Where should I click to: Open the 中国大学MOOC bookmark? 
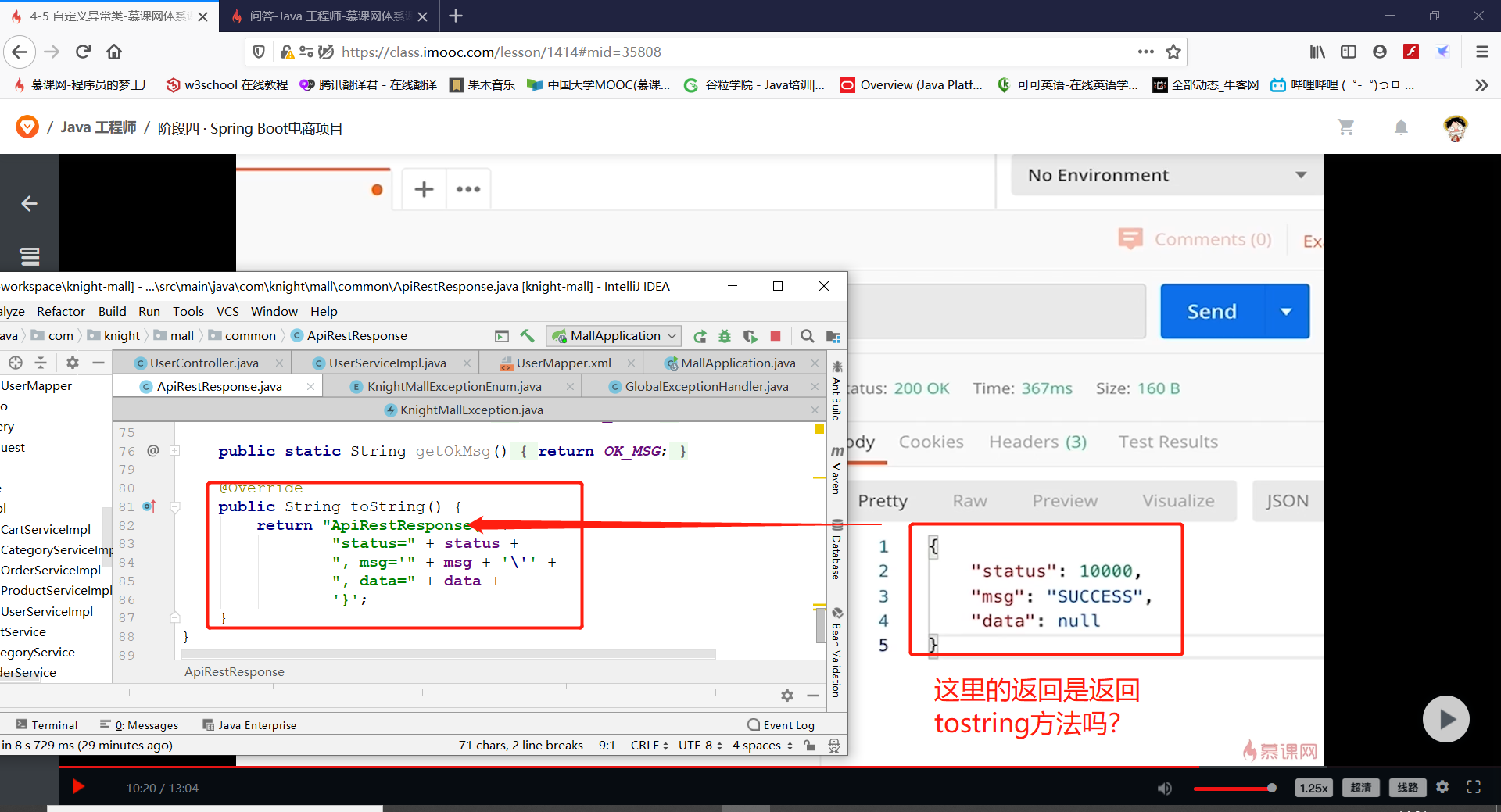tap(599, 84)
